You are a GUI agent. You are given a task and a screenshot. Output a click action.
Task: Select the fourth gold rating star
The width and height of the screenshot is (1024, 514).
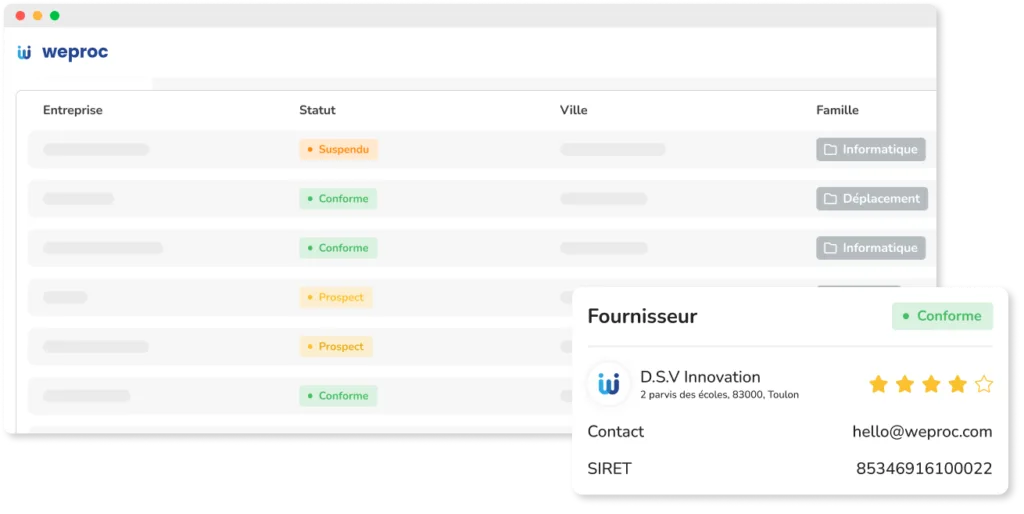point(957,384)
